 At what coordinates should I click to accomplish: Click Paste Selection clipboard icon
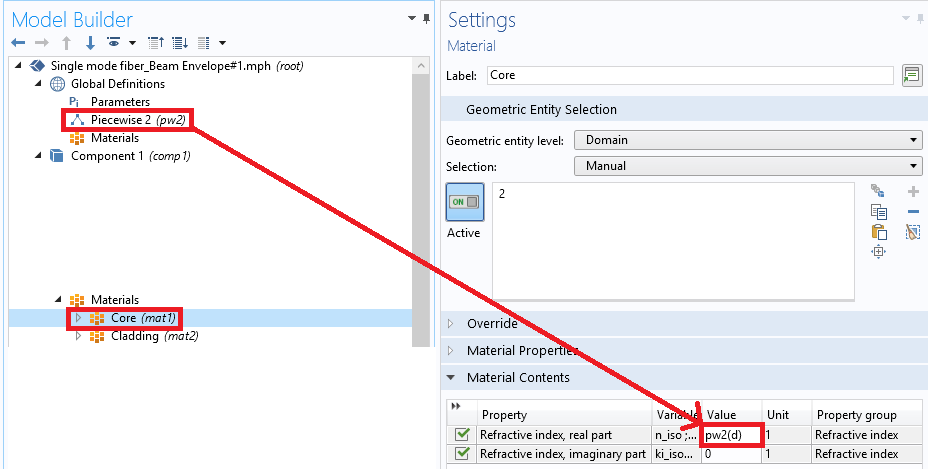click(879, 231)
